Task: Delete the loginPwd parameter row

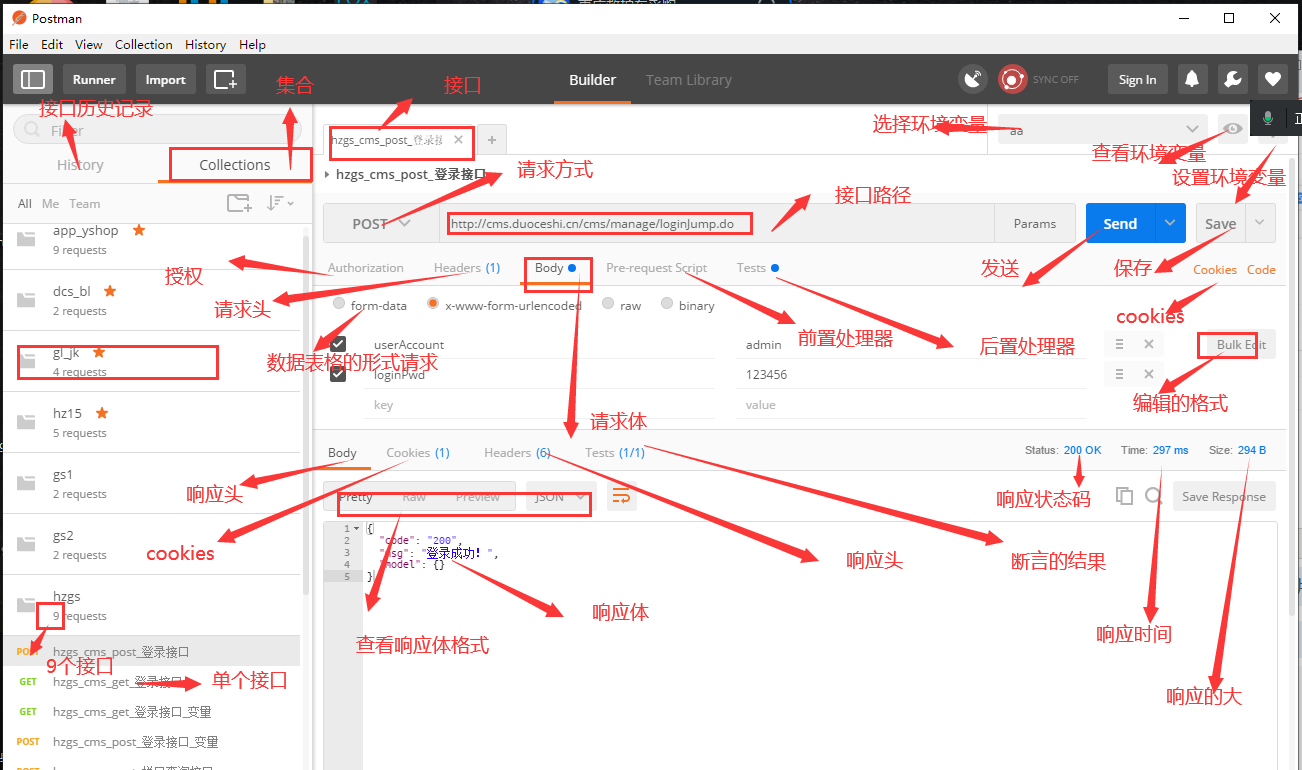Action: point(1148,374)
